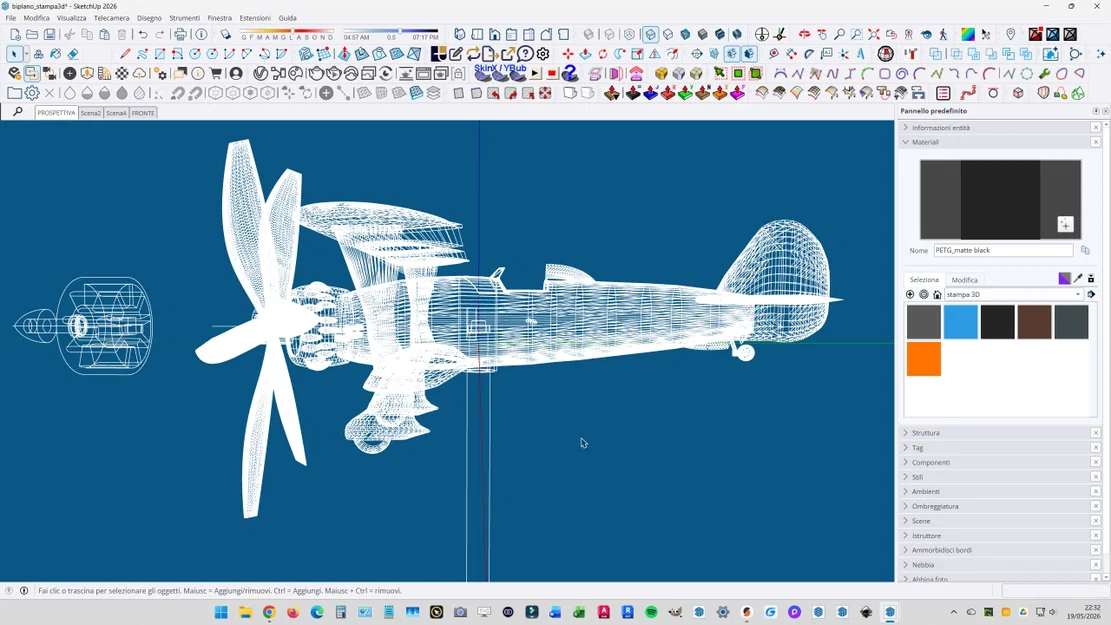The image size is (1111, 625).
Task: Click the blue question-mark 2 icon
Action: pyautogui.click(x=569, y=73)
